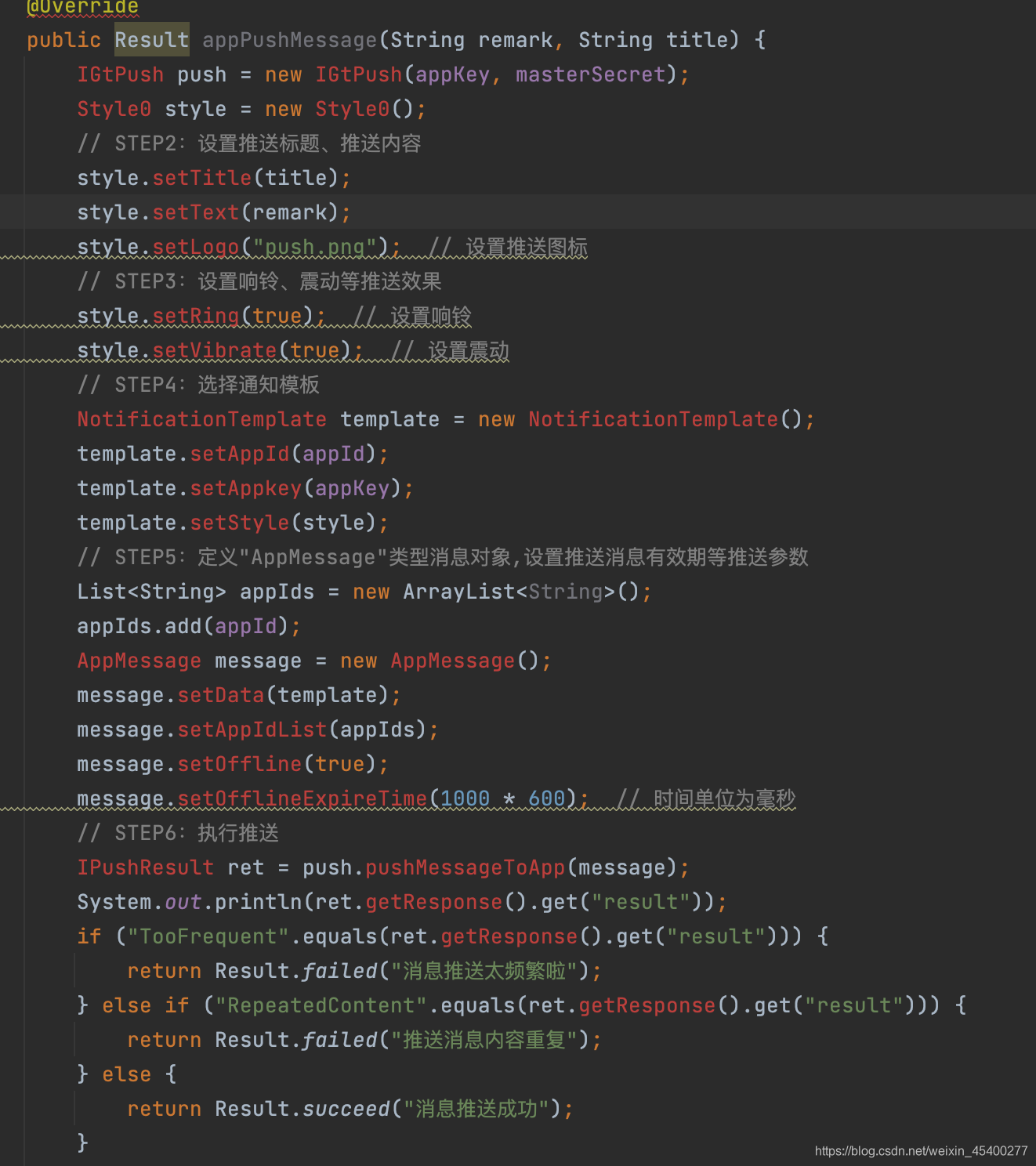Click the STEP5 comment line
This screenshot has width=1036, height=1166.
pos(443,557)
